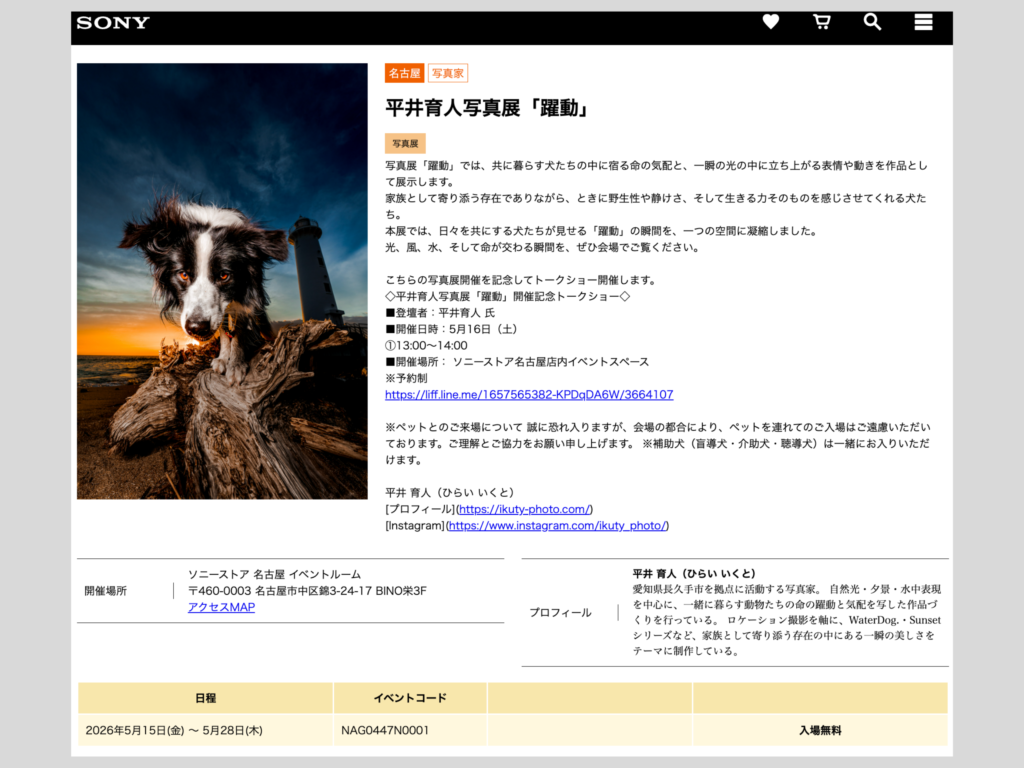Click the 写真展 category label
Screen dimensions: 1024x768
click(x=405, y=144)
